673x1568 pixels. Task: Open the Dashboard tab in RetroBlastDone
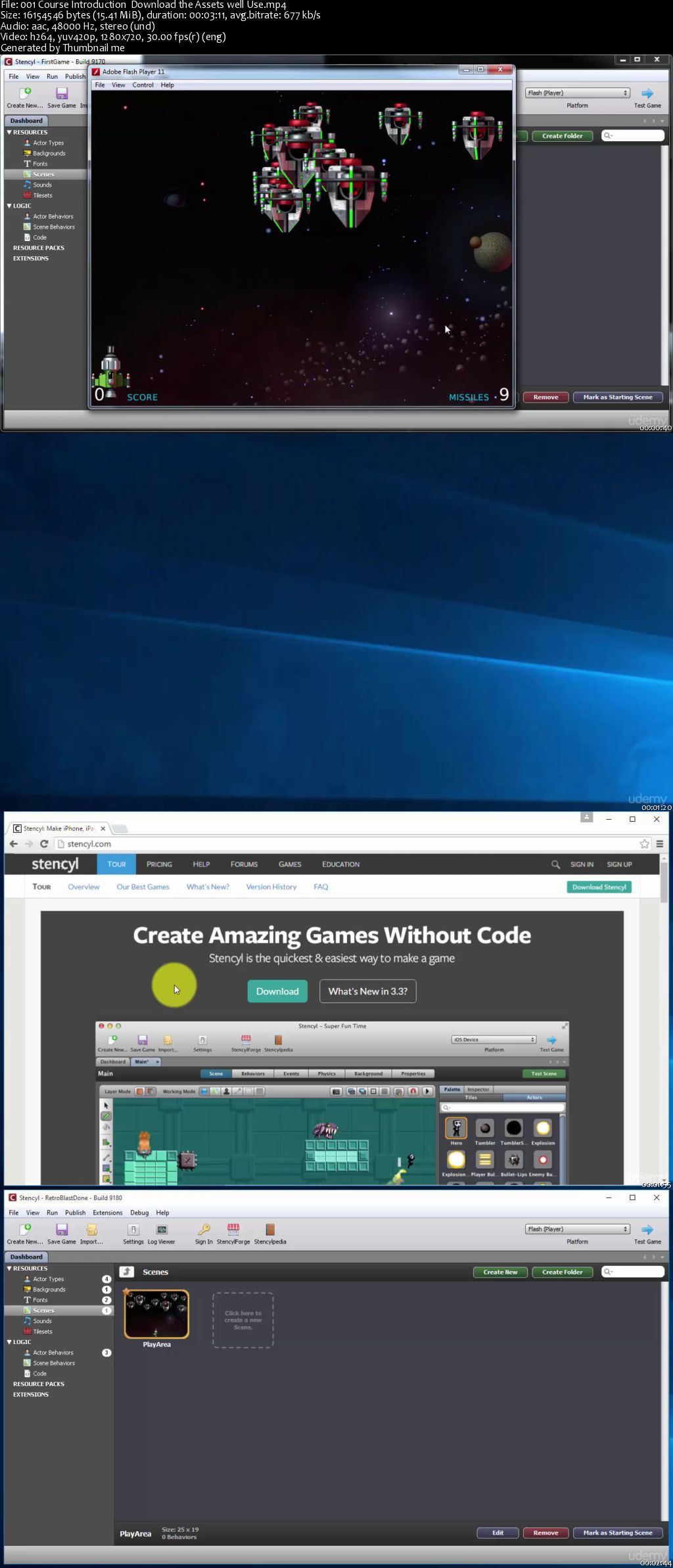tap(26, 1257)
